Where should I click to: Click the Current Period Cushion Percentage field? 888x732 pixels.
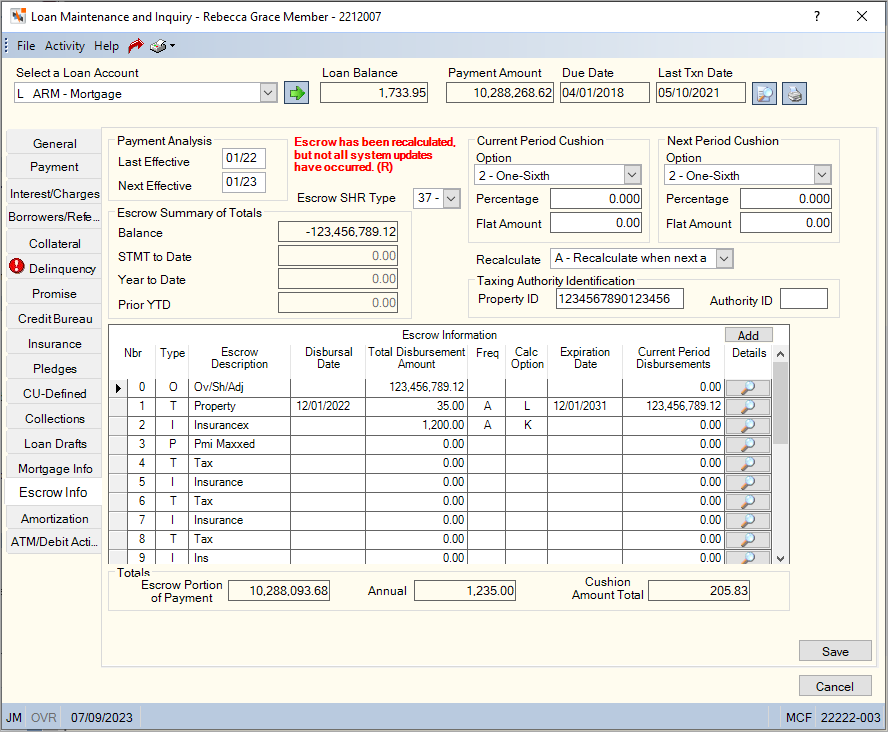click(x=596, y=199)
